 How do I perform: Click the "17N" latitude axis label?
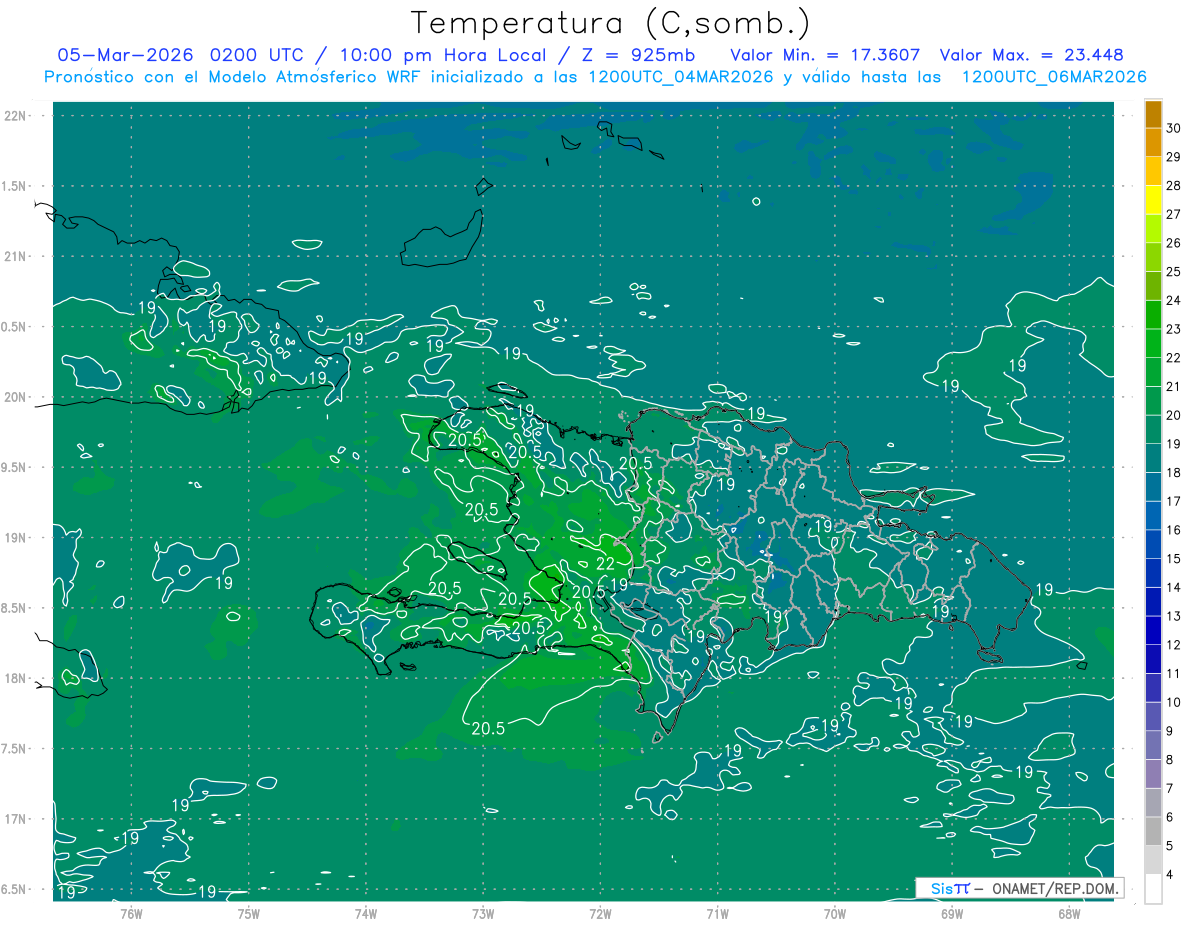click(x=16, y=819)
